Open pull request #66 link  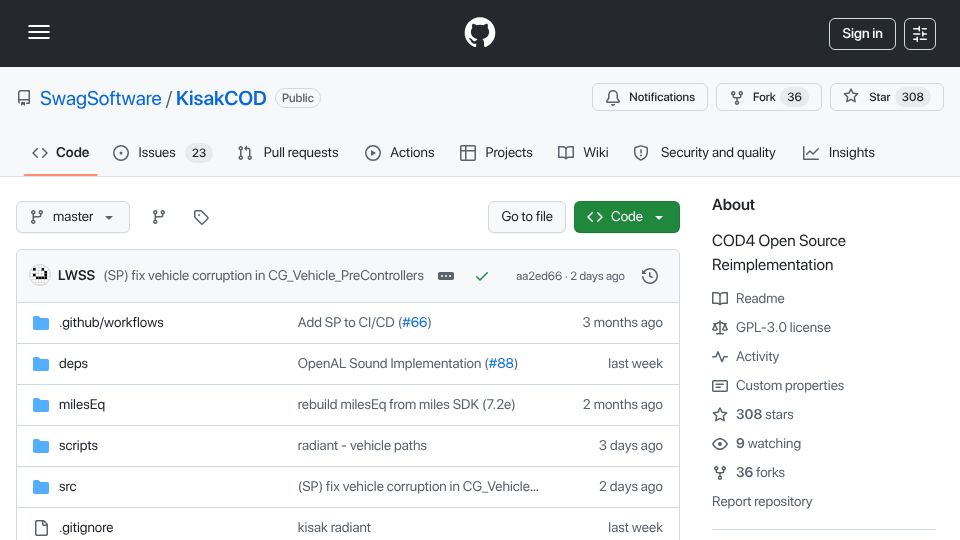point(415,323)
